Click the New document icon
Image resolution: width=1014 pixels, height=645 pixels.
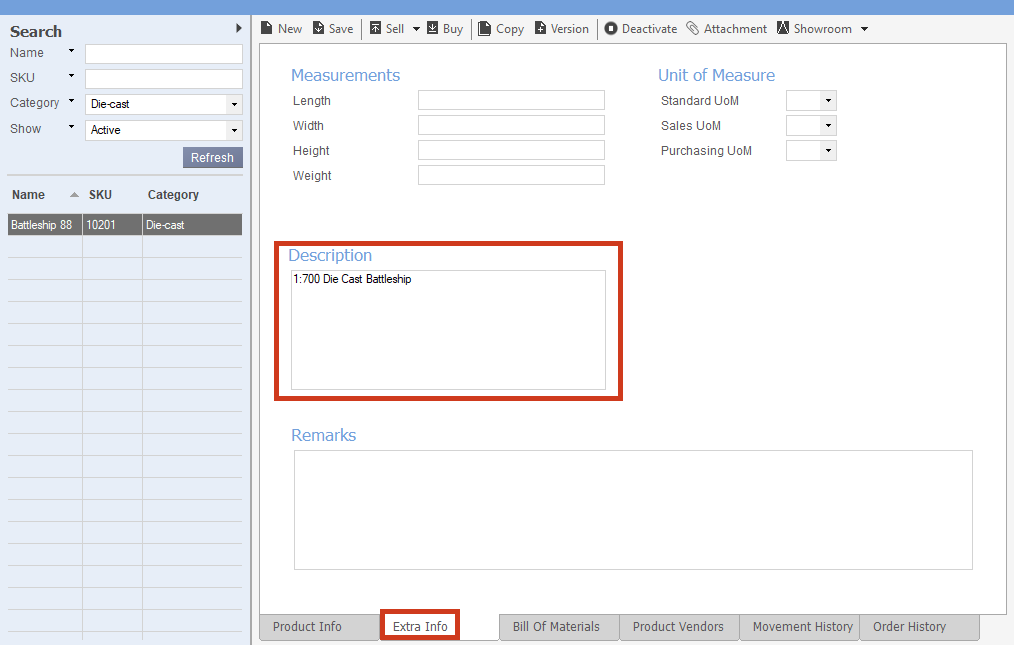coord(266,28)
